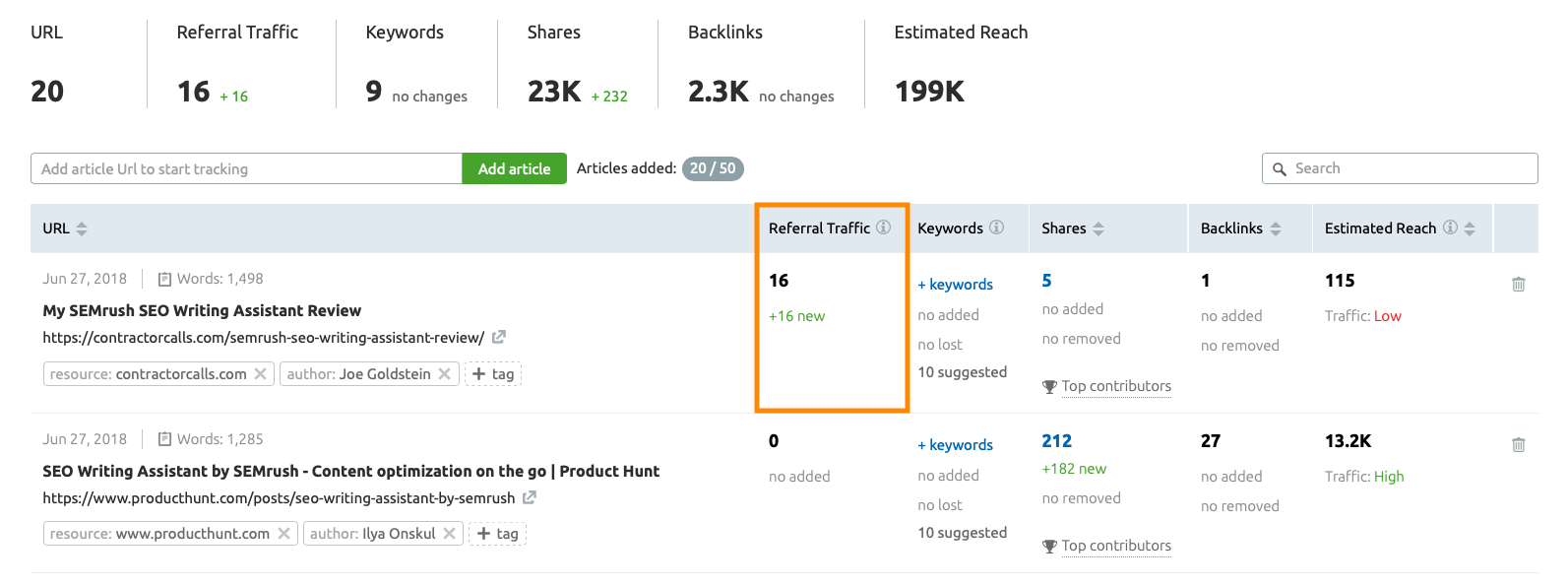Click the 13.2K estimated reach value

click(1348, 441)
